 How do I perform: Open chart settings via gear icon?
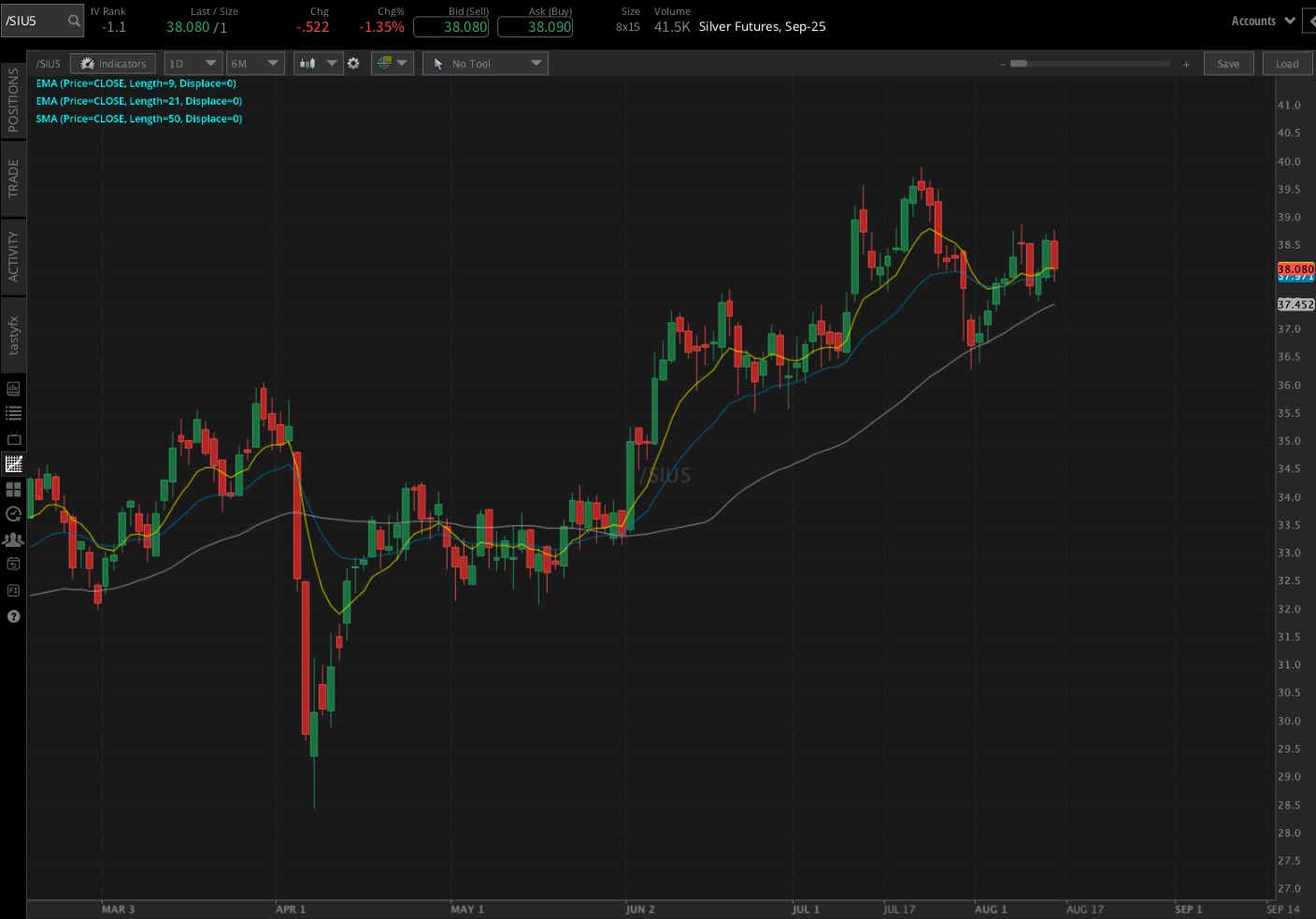[353, 64]
